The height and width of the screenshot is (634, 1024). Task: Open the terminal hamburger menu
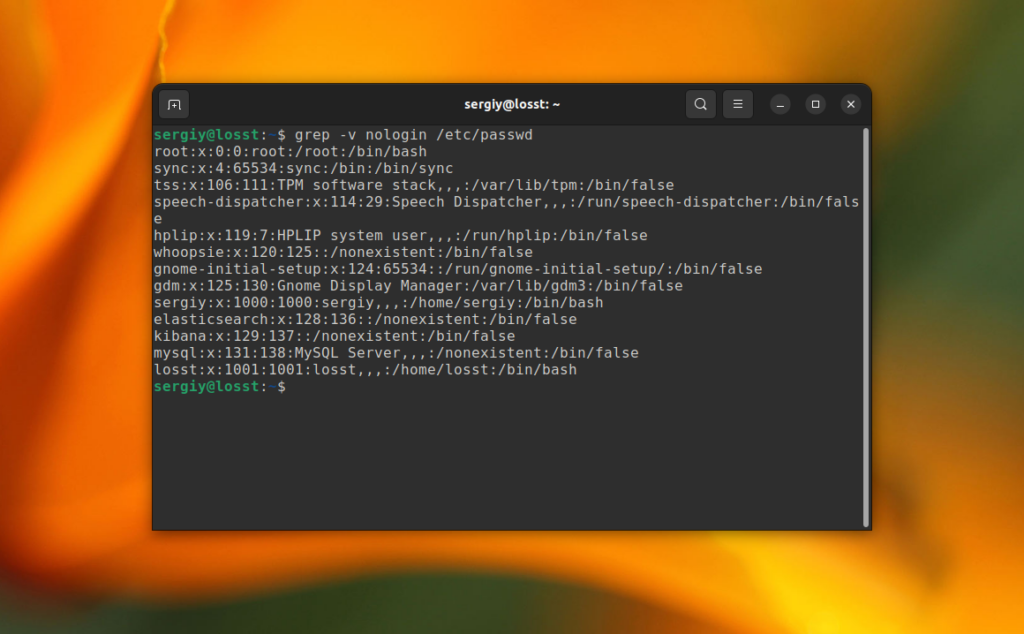pyautogui.click(x=738, y=104)
